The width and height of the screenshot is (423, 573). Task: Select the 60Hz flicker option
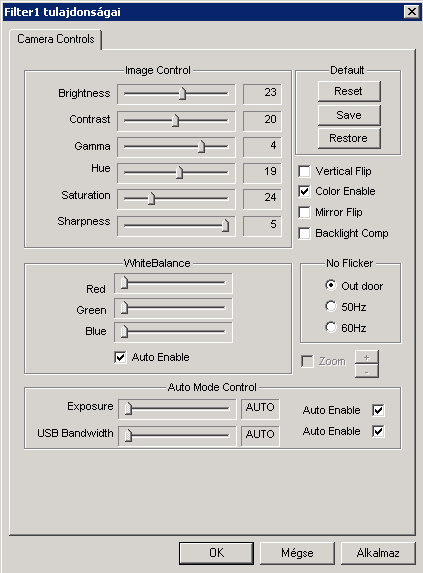click(x=331, y=327)
